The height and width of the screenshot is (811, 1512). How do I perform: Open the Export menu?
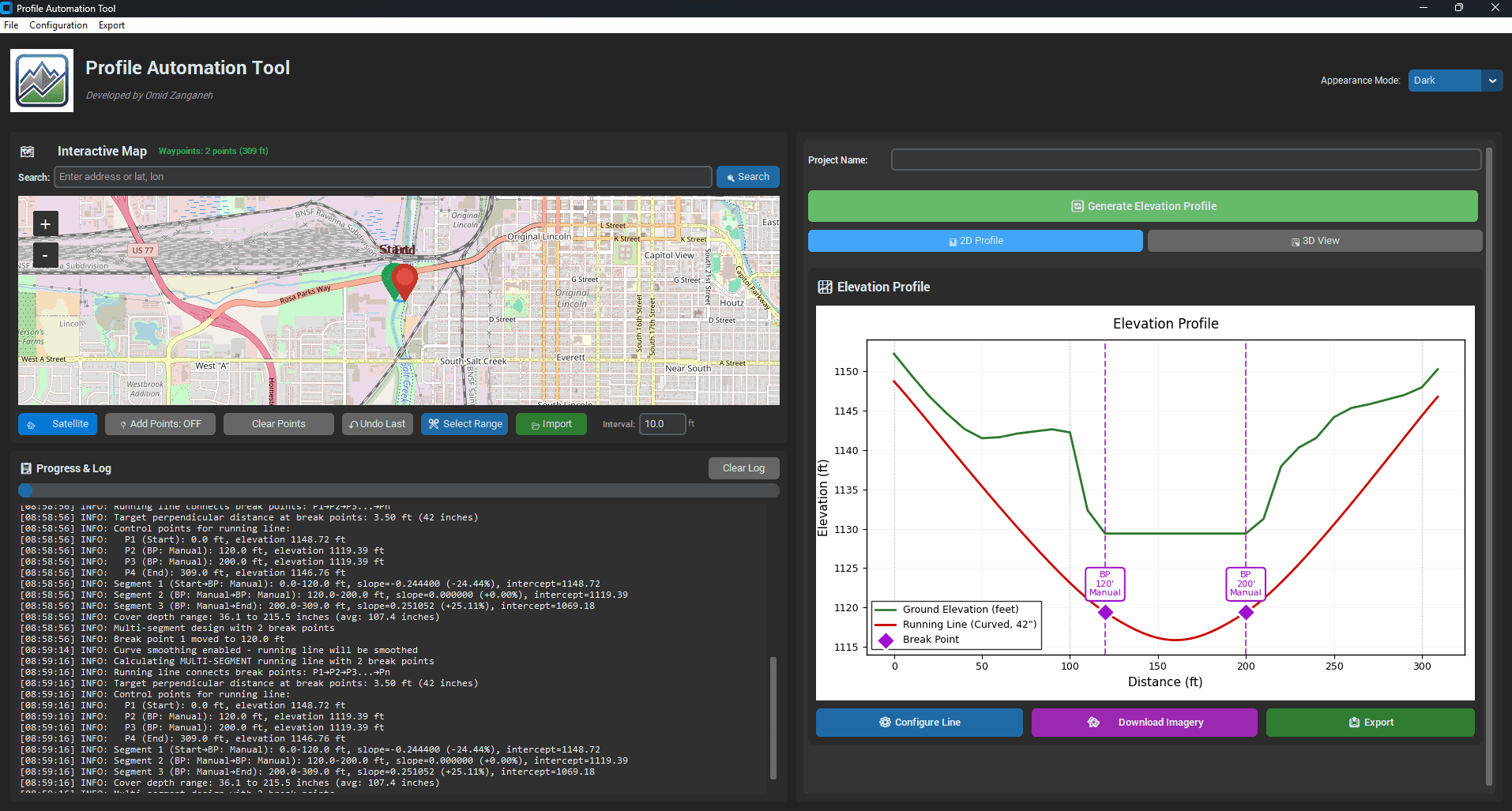click(x=111, y=24)
